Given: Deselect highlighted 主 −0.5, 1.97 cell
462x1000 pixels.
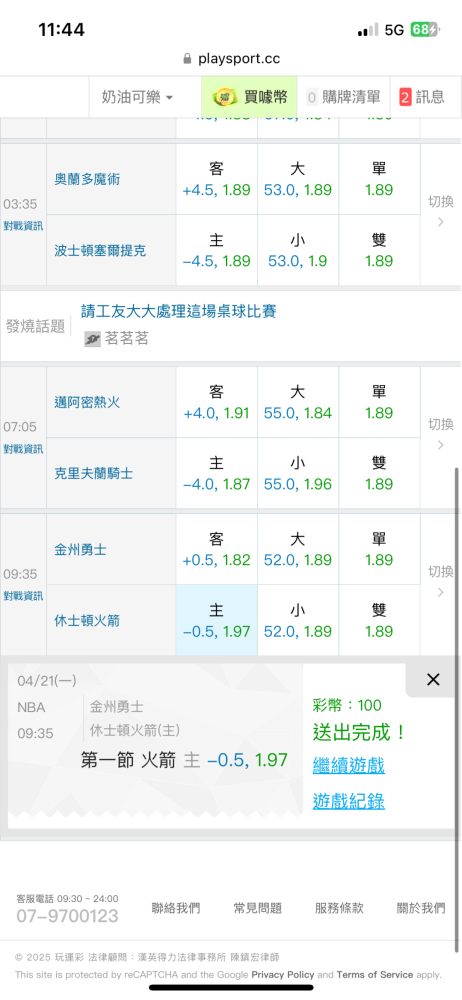Looking at the screenshot, I should click(217, 620).
